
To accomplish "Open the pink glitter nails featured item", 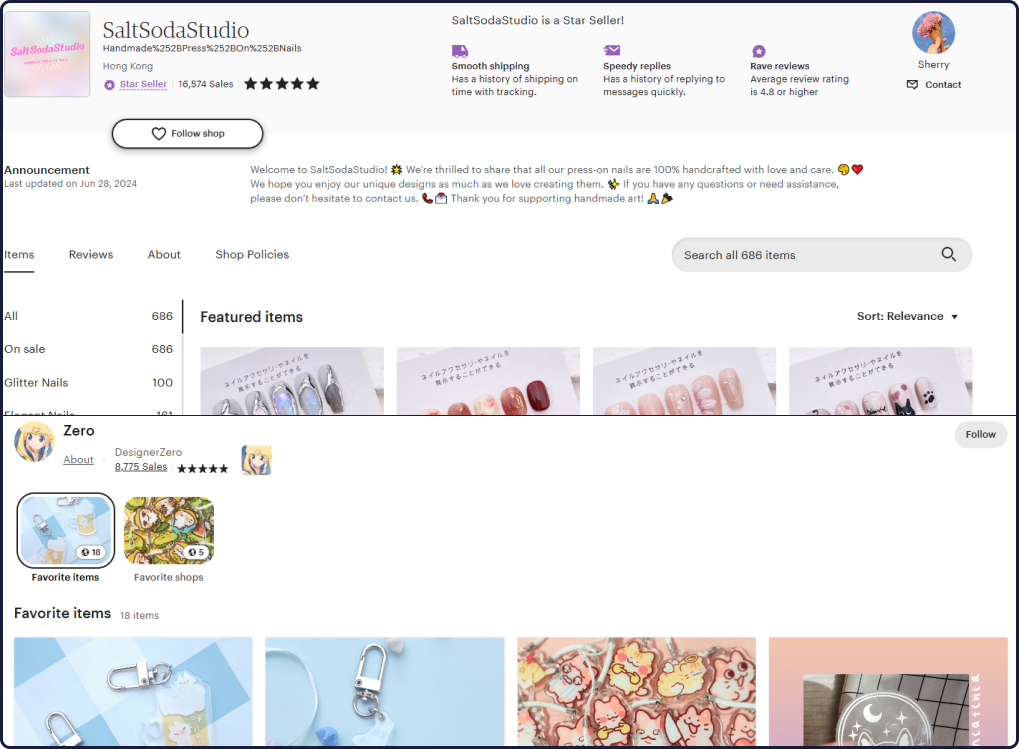I will (x=684, y=381).
